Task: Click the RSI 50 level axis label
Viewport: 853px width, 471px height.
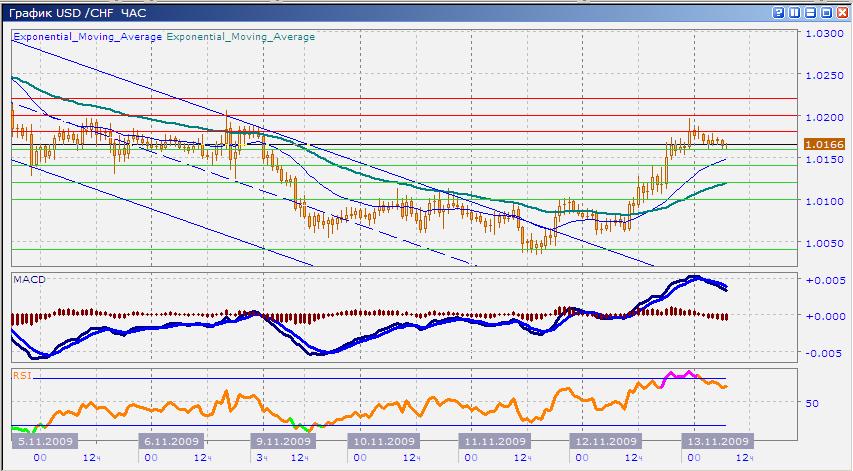Action: pyautogui.click(x=813, y=403)
